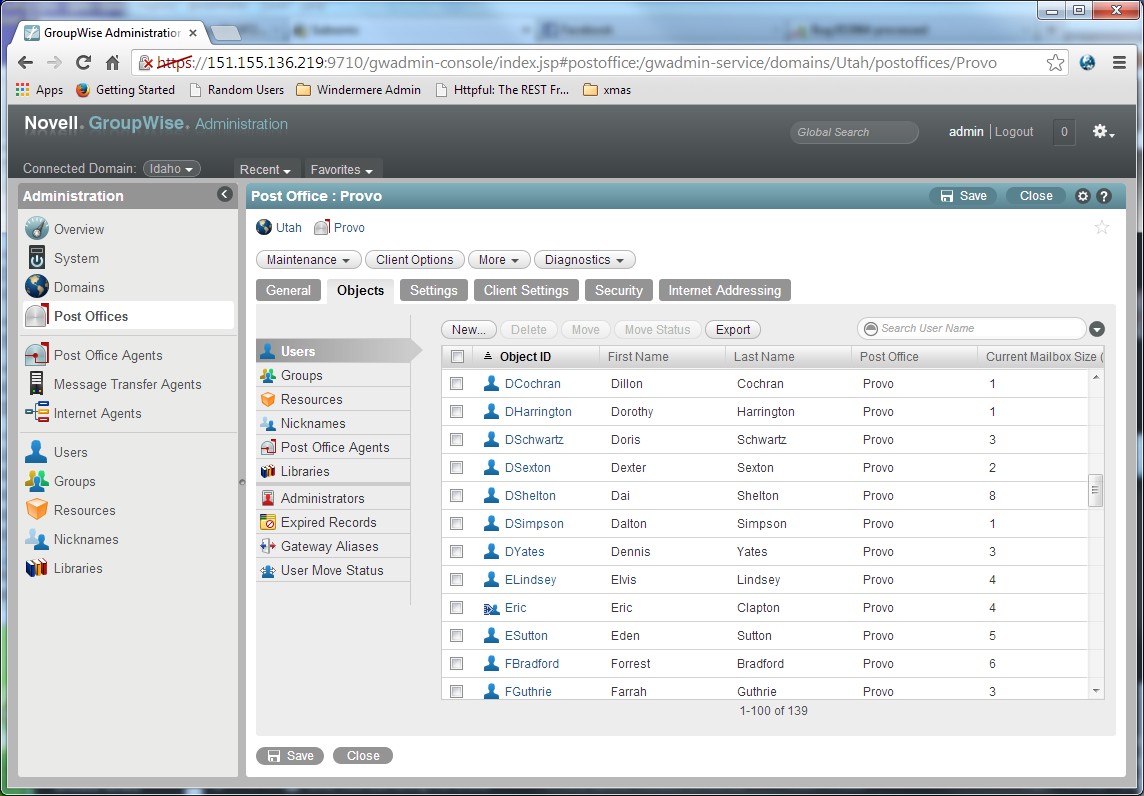
Task: Click the Message Transfer Agents icon
Action: (x=36, y=384)
